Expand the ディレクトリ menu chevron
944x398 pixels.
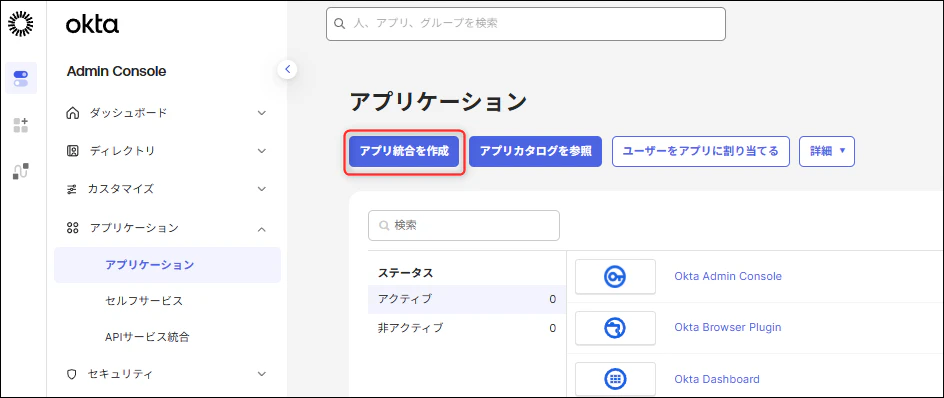click(262, 151)
